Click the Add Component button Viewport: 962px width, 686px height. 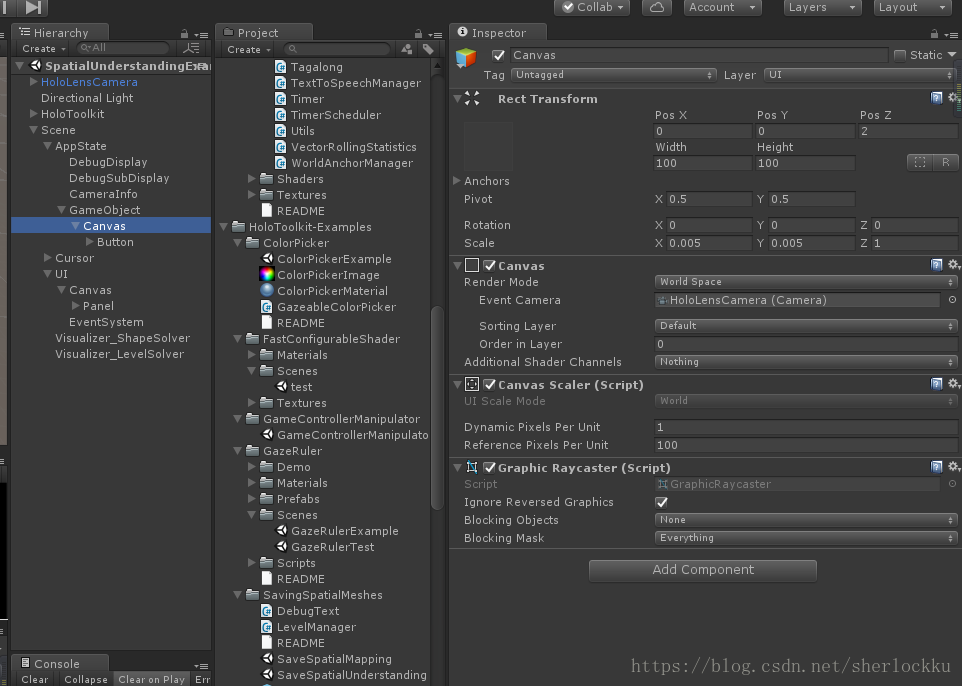pyautogui.click(x=702, y=570)
